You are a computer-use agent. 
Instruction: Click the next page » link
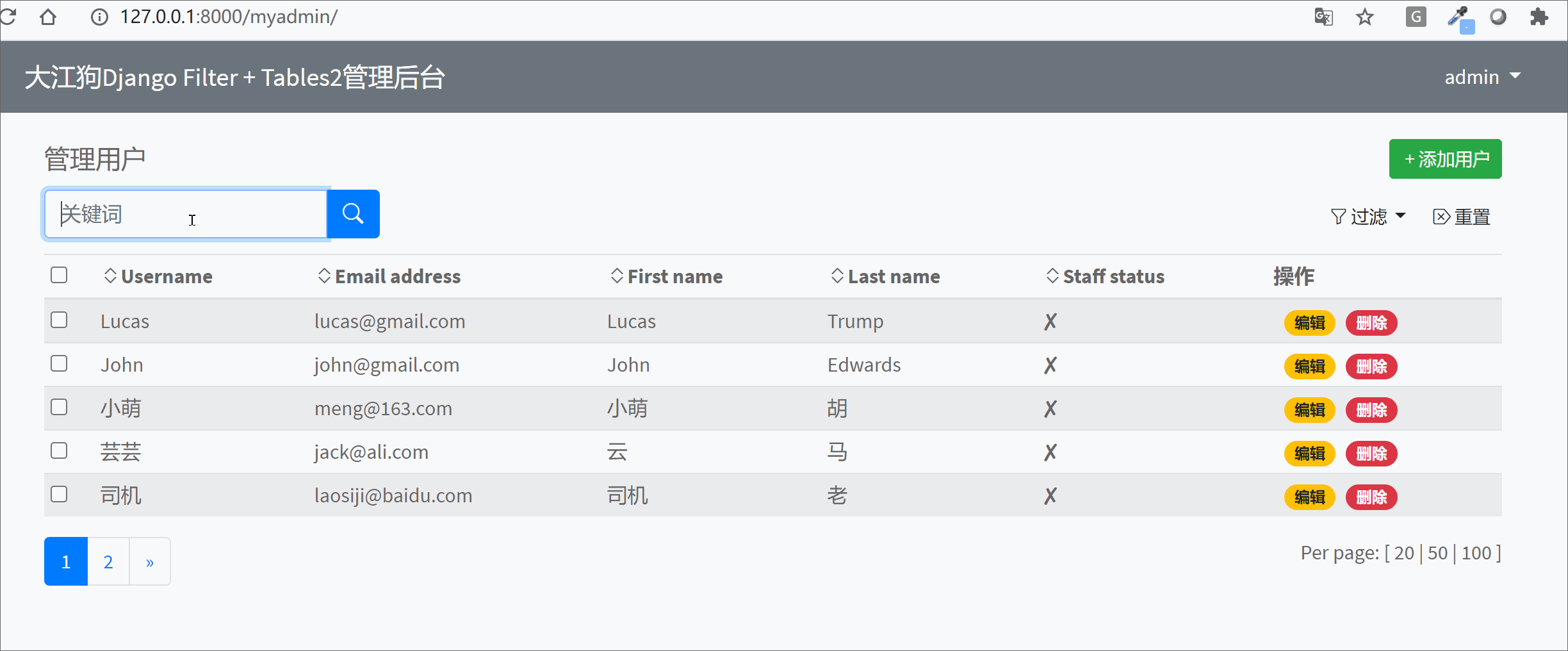[x=150, y=561]
